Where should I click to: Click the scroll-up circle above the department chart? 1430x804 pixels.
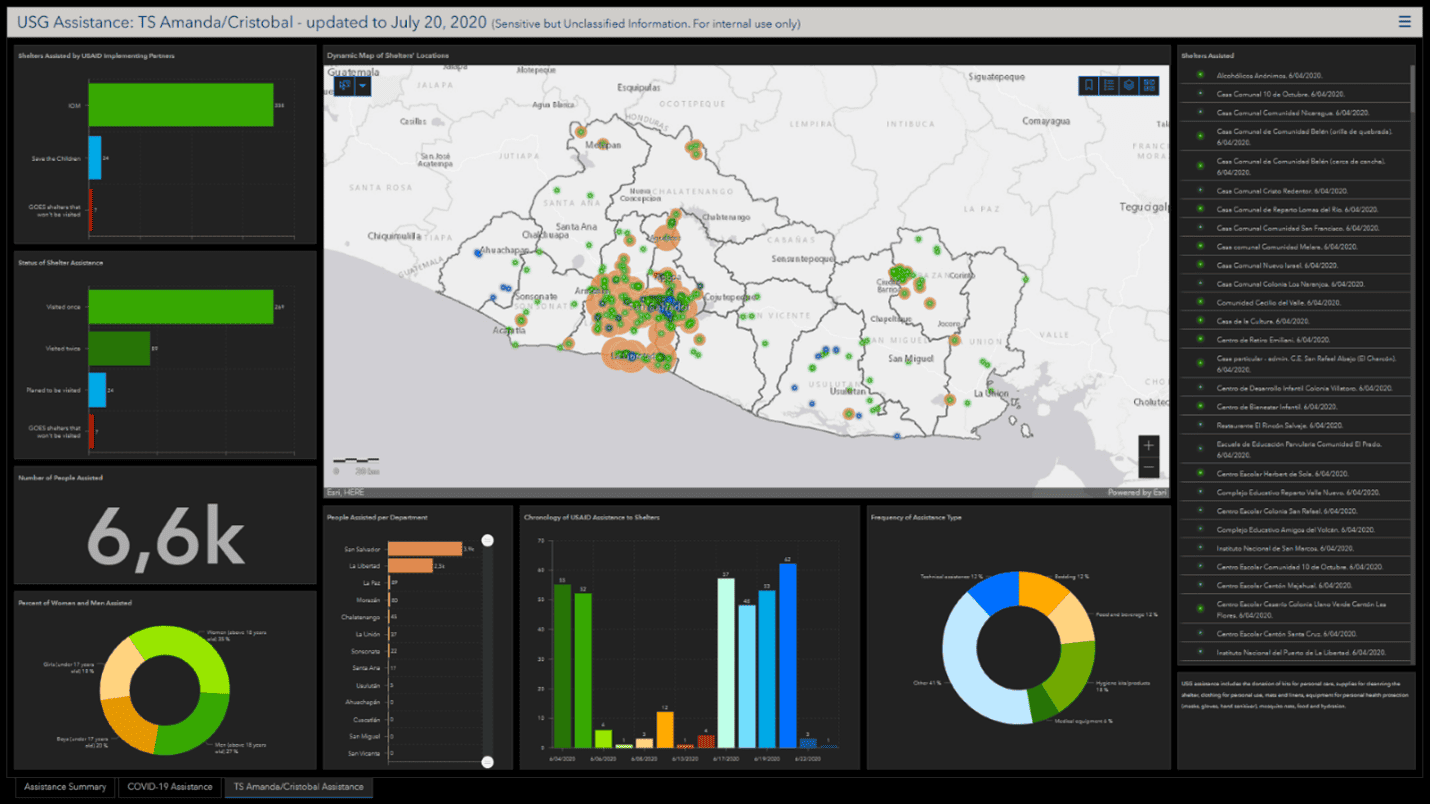487,540
